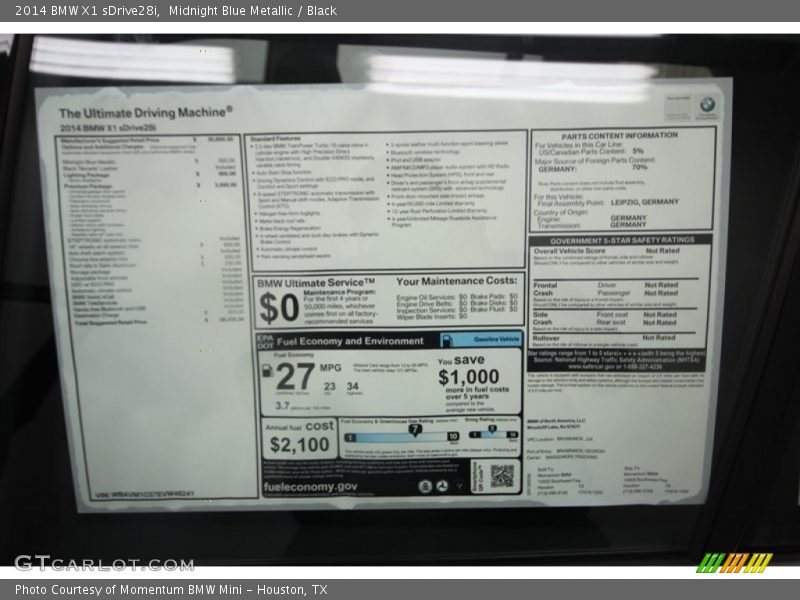Click the 'LEIPZIG, GERMANY' assembly point

645,202
